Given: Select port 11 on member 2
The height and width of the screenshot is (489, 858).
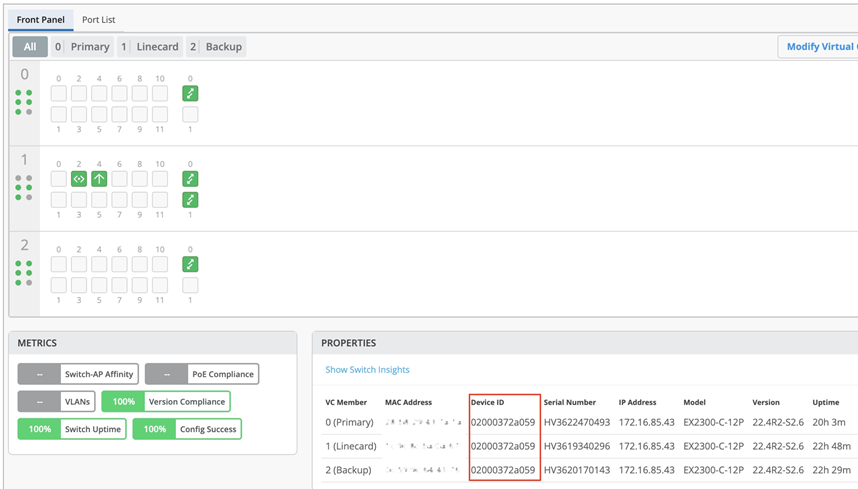Looking at the screenshot, I should tap(160, 285).
